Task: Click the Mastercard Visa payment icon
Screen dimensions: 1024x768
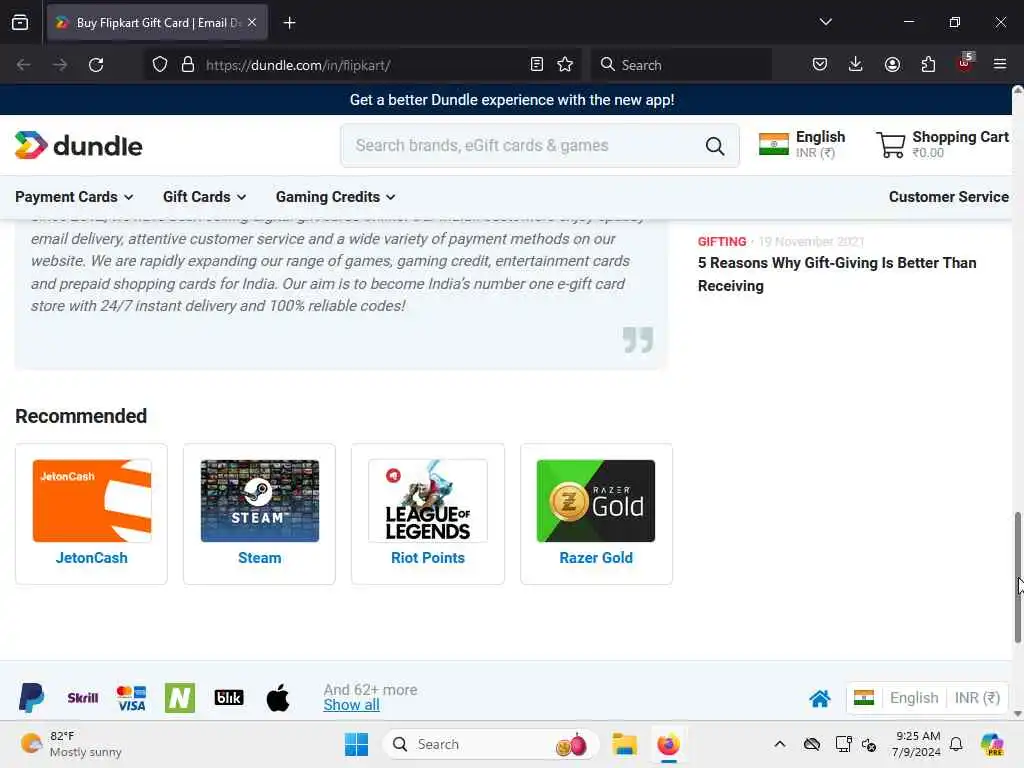Action: (131, 698)
